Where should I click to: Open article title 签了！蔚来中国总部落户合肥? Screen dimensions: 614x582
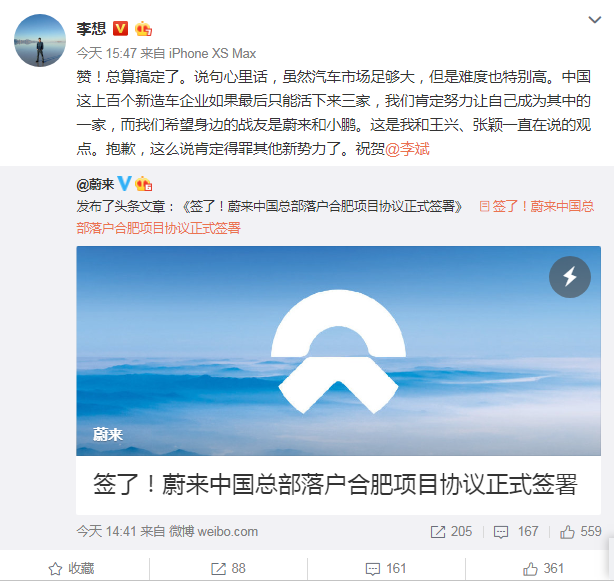[335, 484]
